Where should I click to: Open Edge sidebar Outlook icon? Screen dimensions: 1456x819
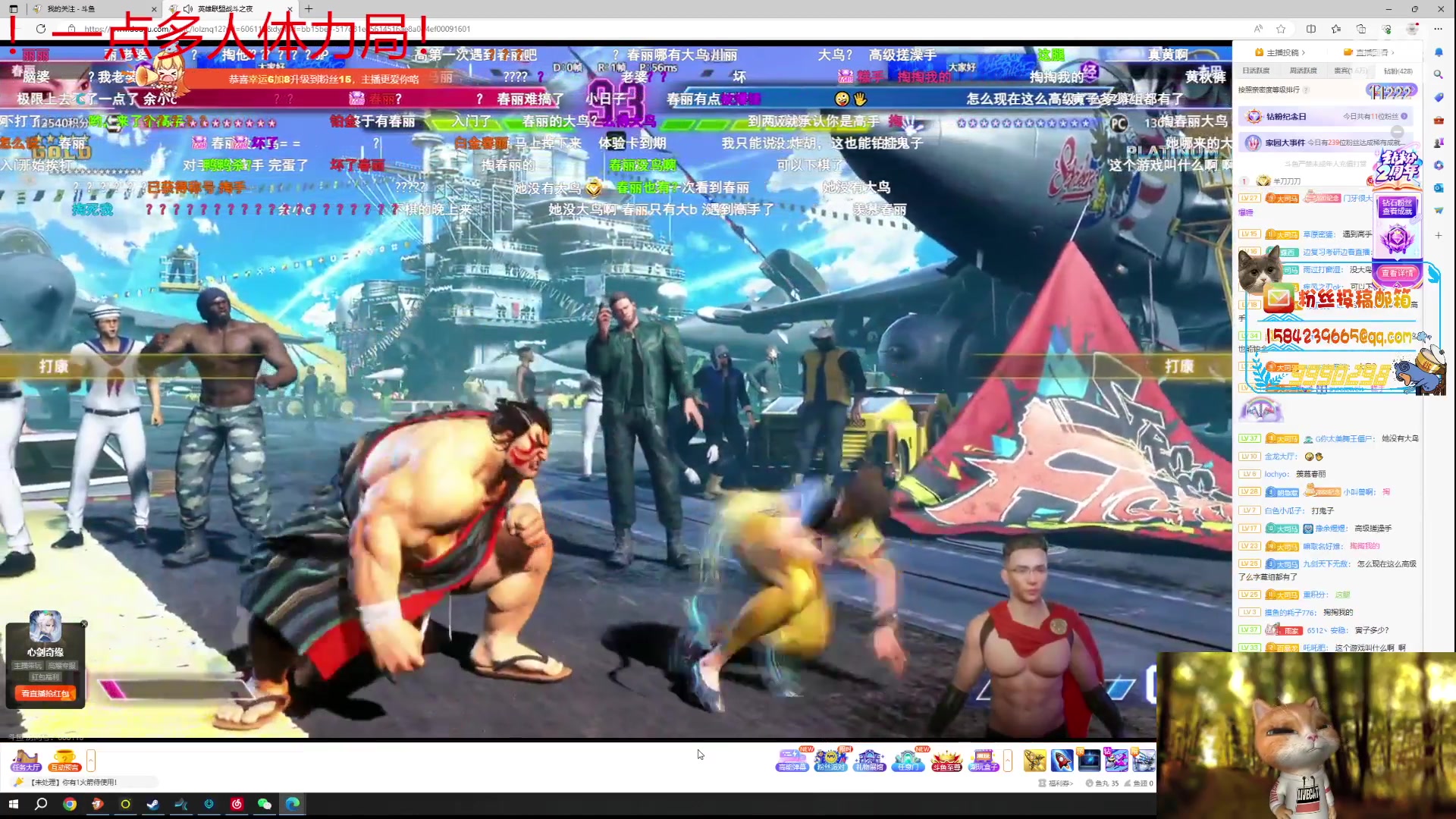pos(1439,188)
